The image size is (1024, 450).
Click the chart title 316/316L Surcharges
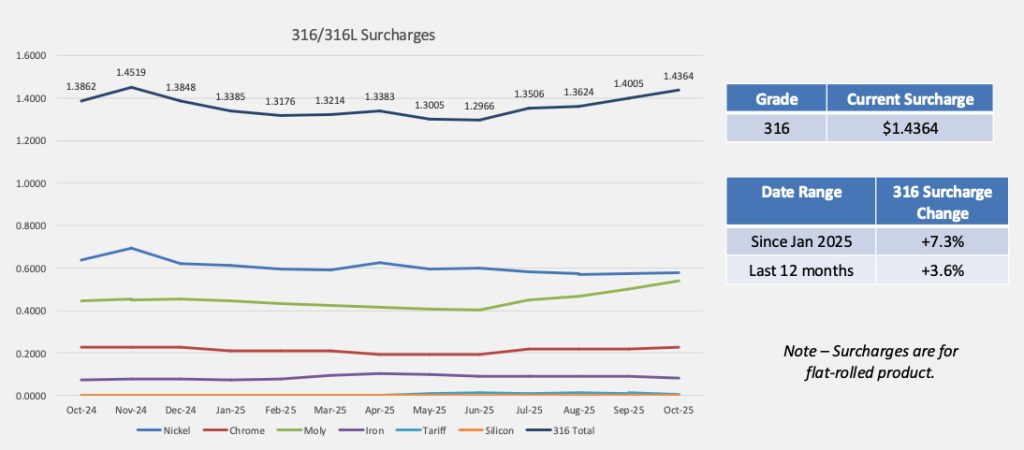coord(362,33)
